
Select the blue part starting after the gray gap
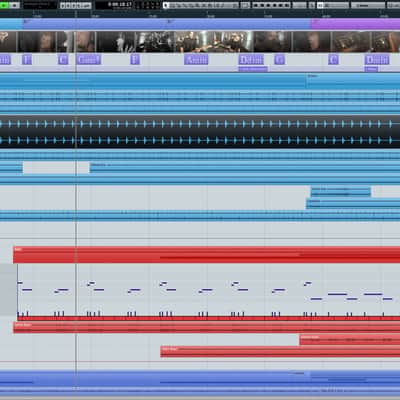pos(245,168)
